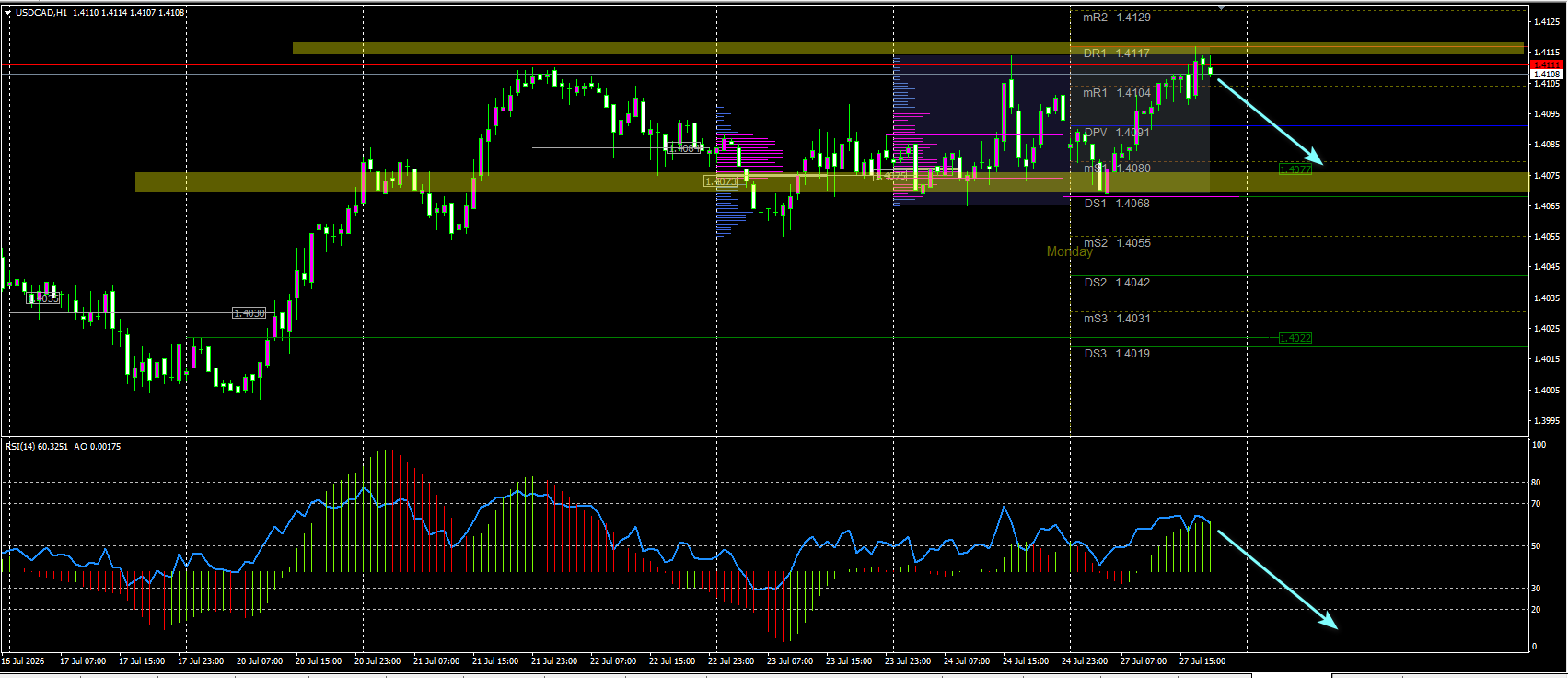The image size is (1568, 678).
Task: Select the lower yellow support zone rectangle
Action: pos(832,181)
